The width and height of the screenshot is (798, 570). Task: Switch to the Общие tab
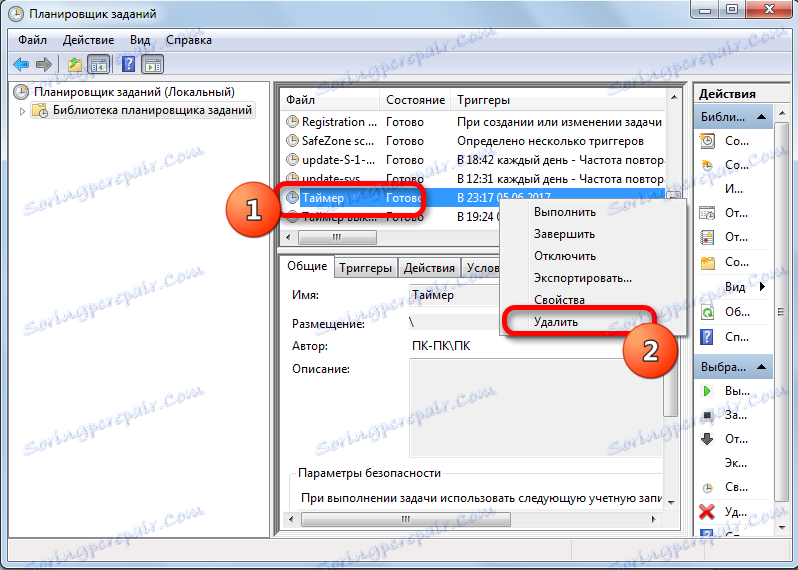click(307, 266)
